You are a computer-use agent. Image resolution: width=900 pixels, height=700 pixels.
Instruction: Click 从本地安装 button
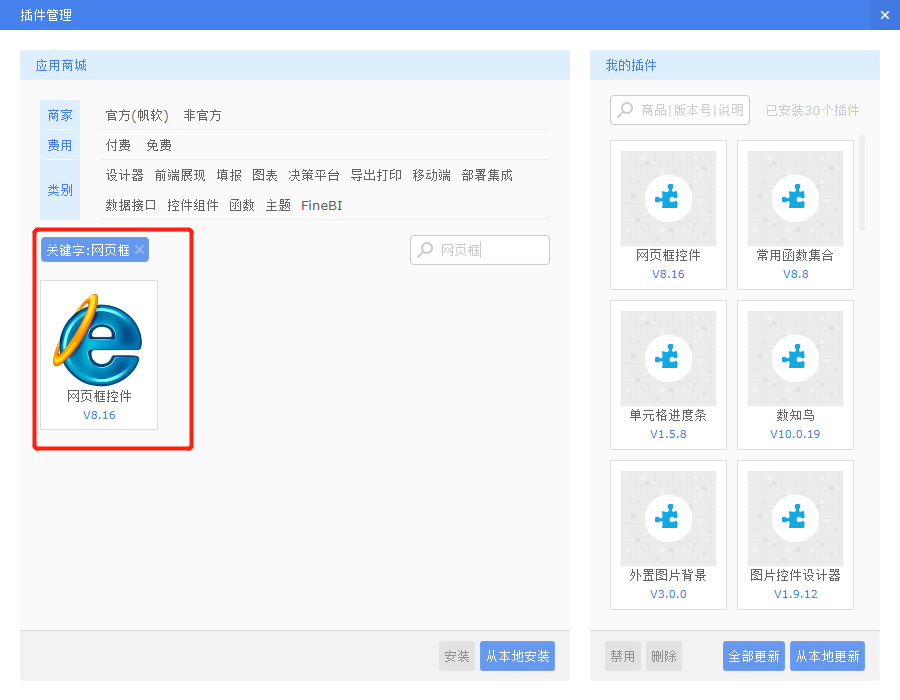[517, 656]
